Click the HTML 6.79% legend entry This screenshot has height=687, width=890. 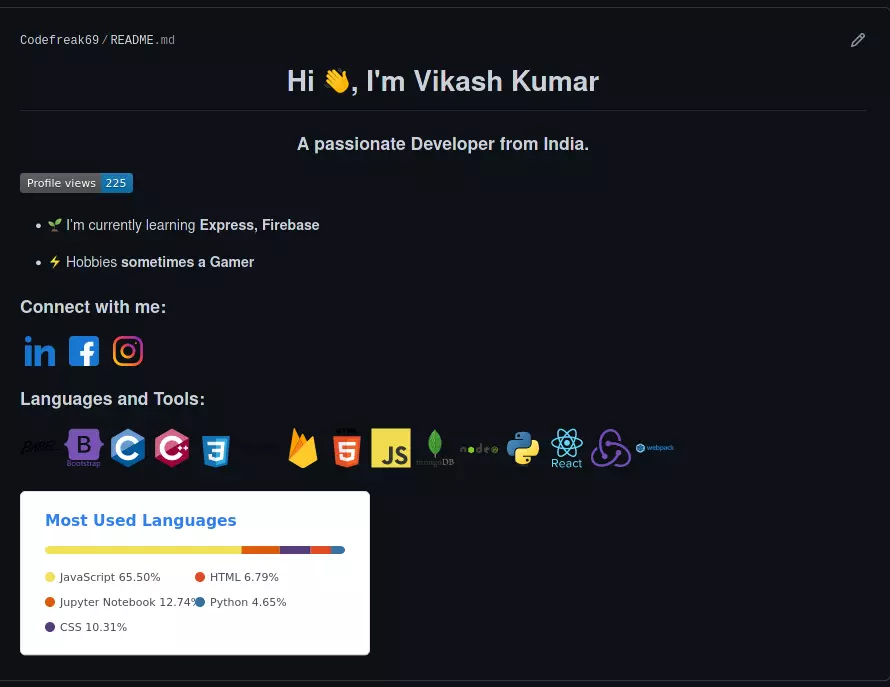[x=237, y=577]
